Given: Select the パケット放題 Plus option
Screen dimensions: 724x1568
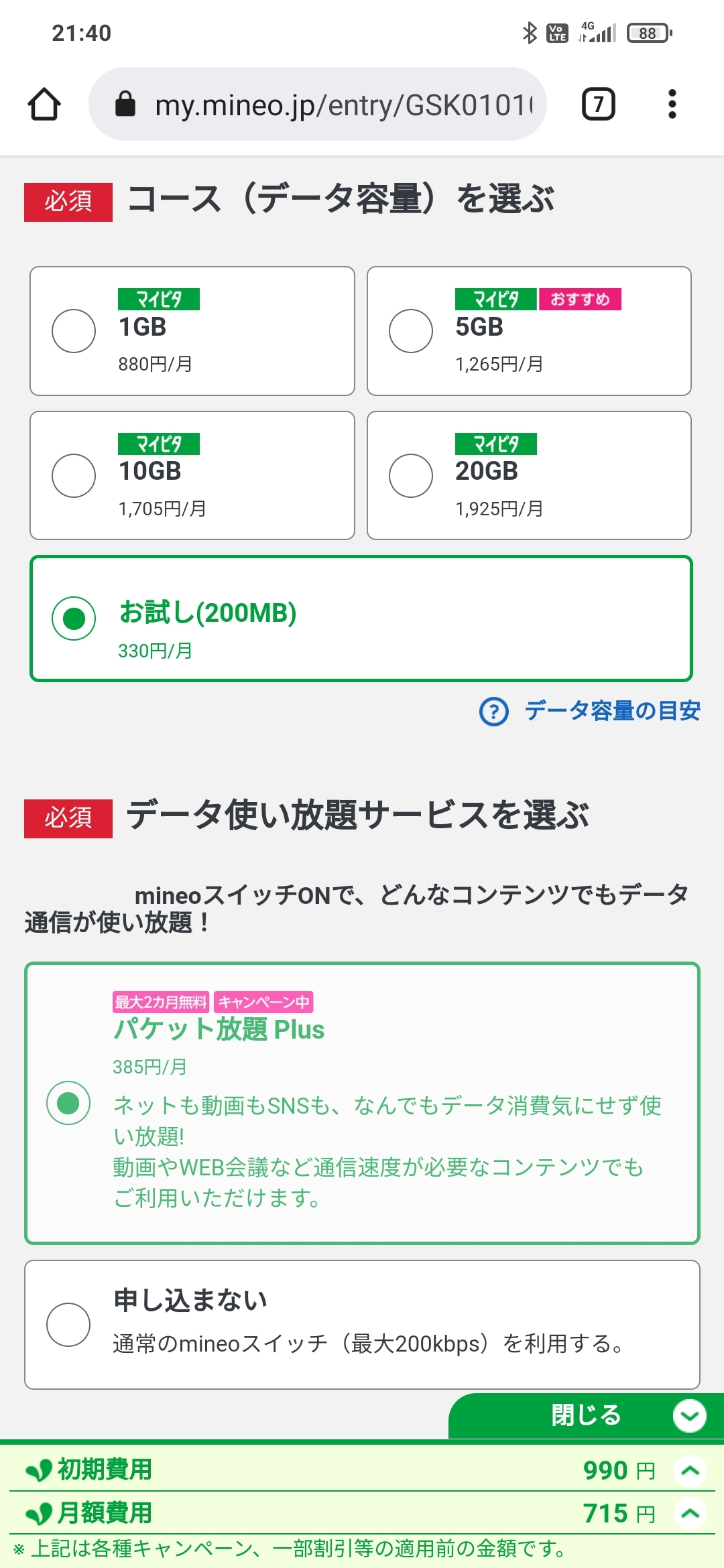Looking at the screenshot, I should pyautogui.click(x=68, y=1103).
